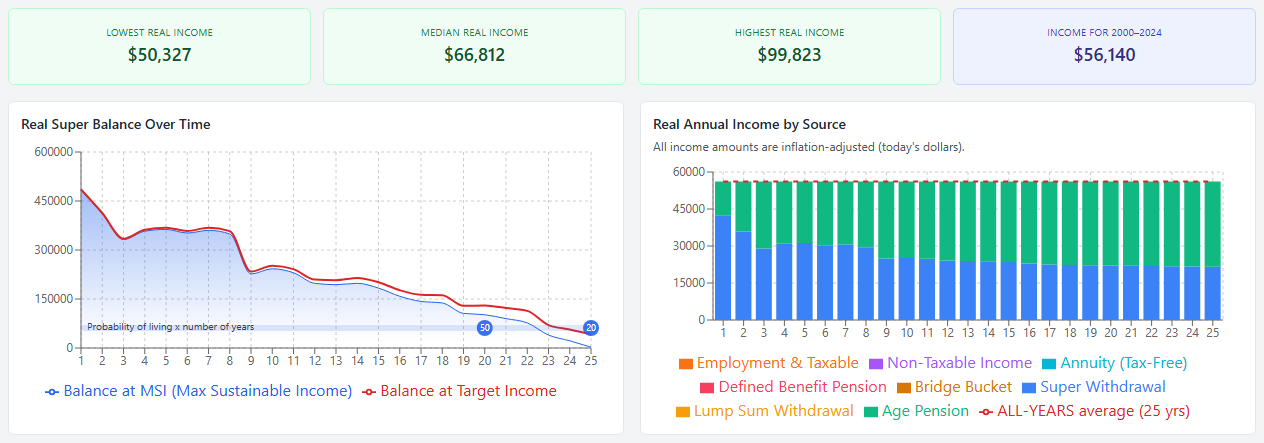Screen dimensions: 1264x443
Task: Click the year 1 bar in income chart
Action: click(723, 251)
